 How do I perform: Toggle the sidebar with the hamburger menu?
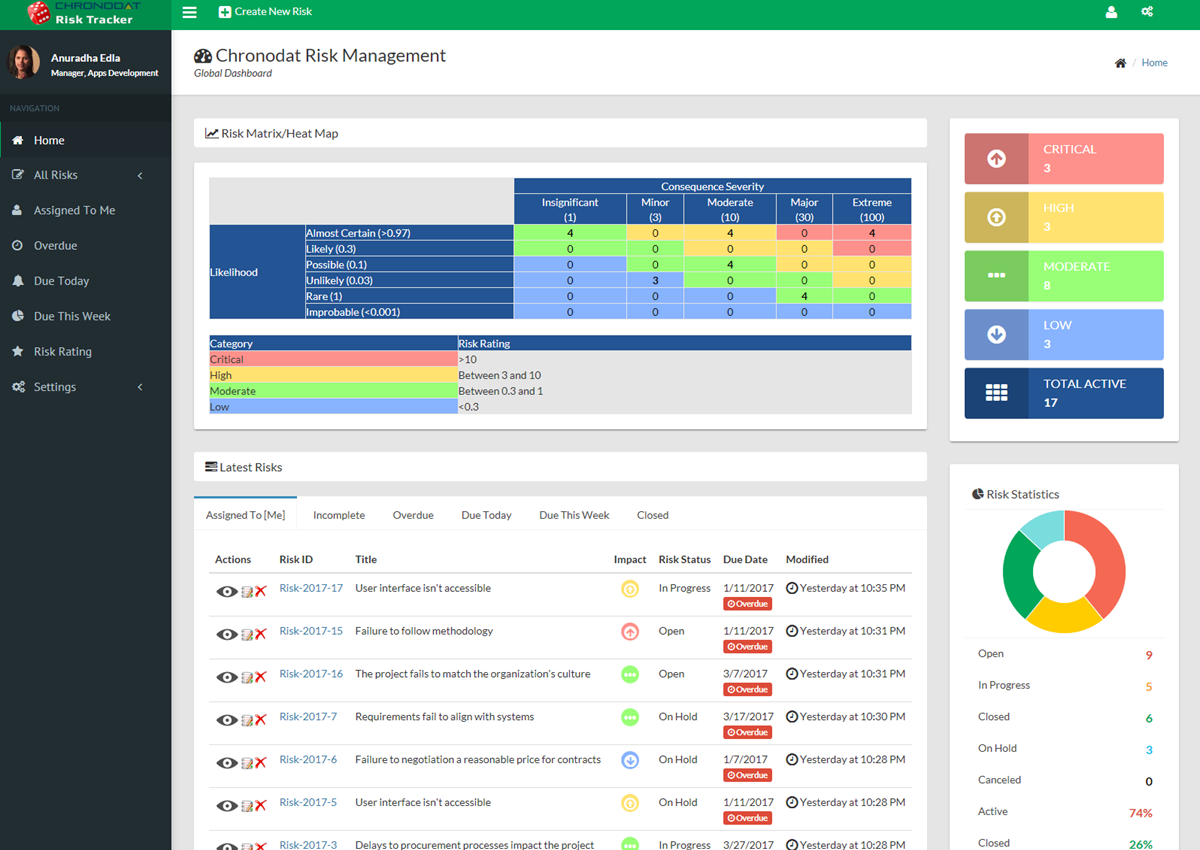click(190, 12)
